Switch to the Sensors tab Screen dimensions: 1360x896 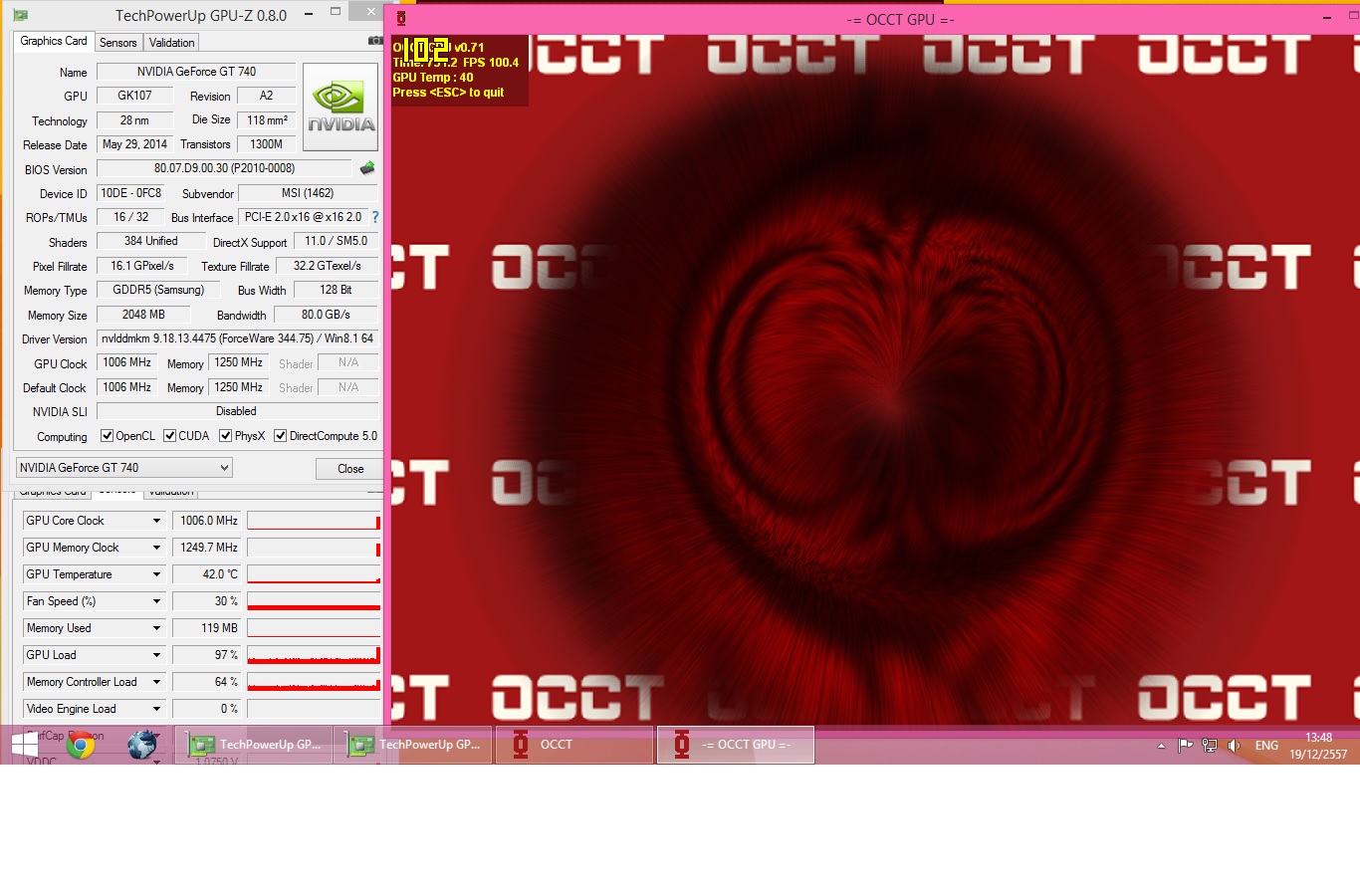tap(118, 43)
